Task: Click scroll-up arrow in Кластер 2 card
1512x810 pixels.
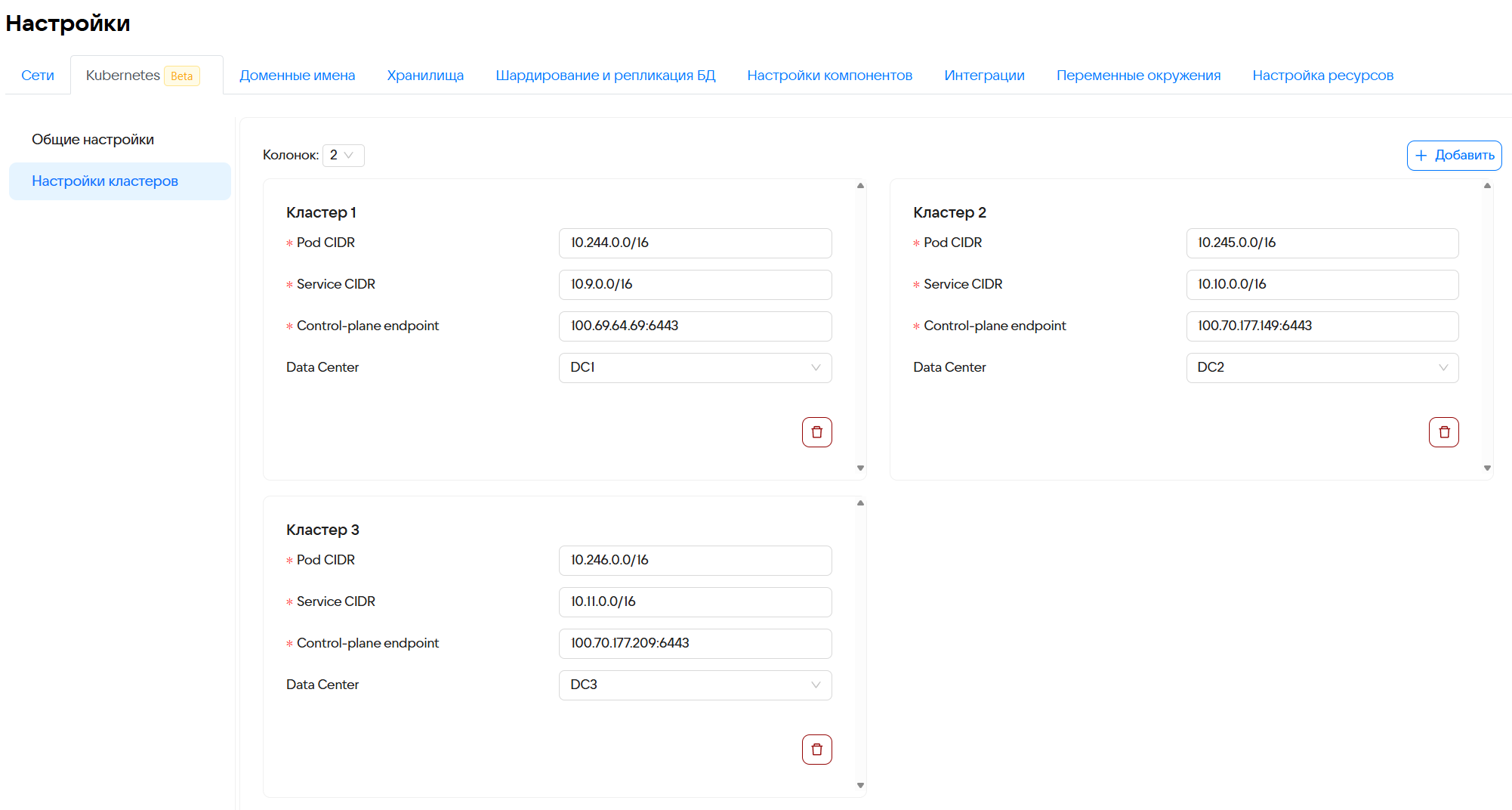Action: (1487, 185)
